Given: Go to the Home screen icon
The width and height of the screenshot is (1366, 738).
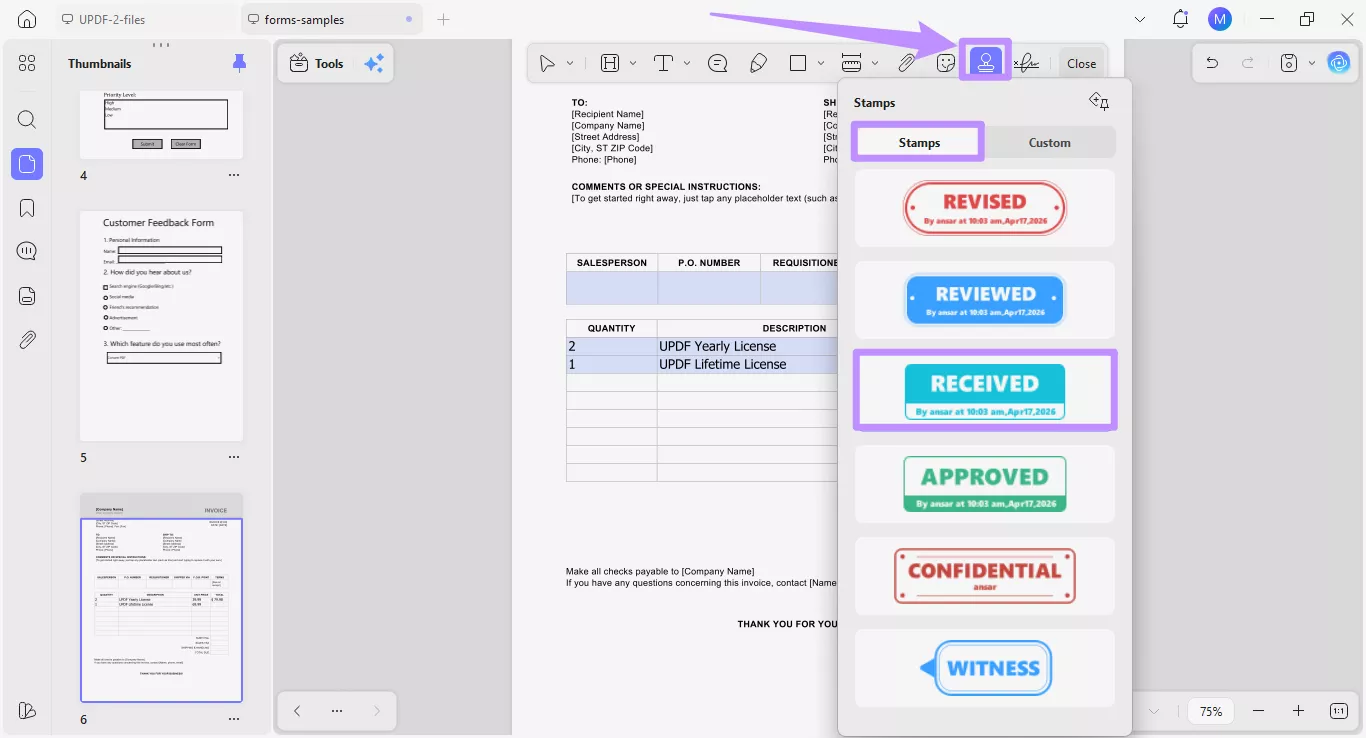Looking at the screenshot, I should pos(27,19).
